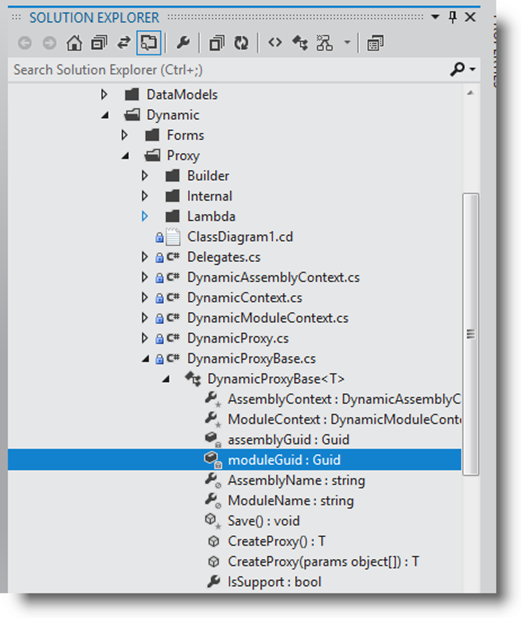Screen dimensions: 521x618
Task: Click the Forward navigation arrow in toolbar
Action: 49,43
